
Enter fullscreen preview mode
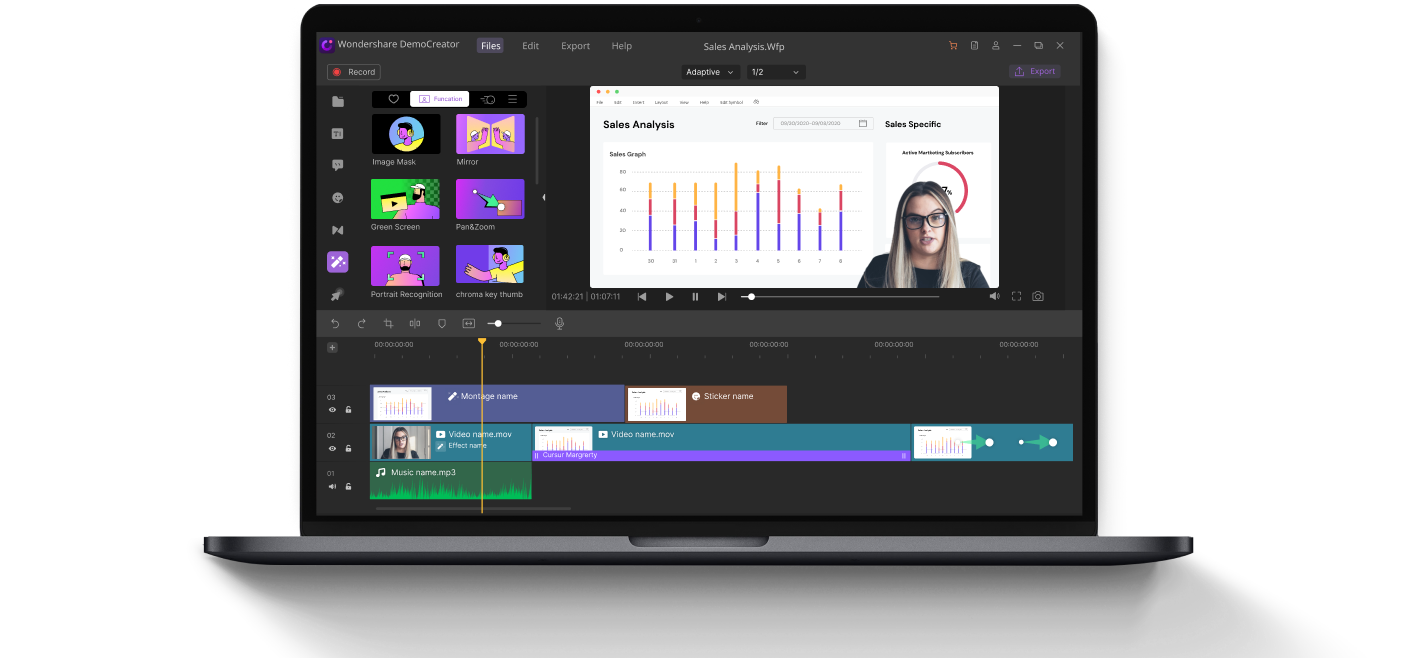(1016, 296)
